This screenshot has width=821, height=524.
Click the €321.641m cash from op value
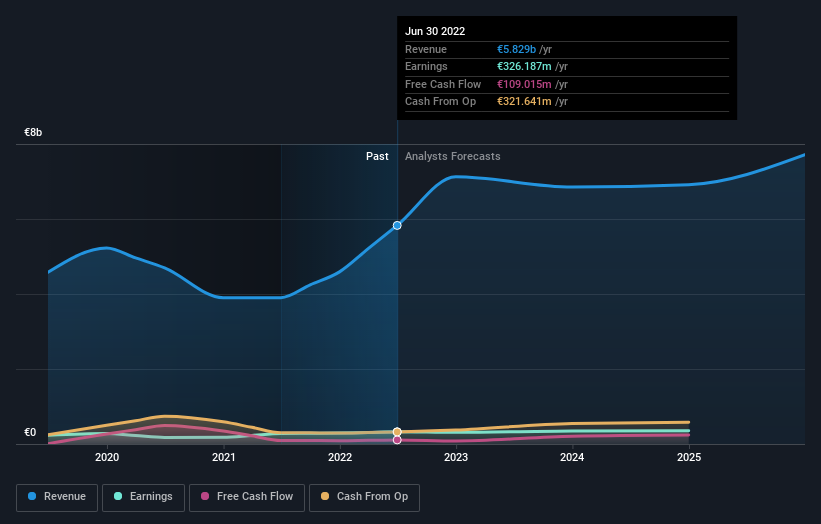[x=524, y=102]
